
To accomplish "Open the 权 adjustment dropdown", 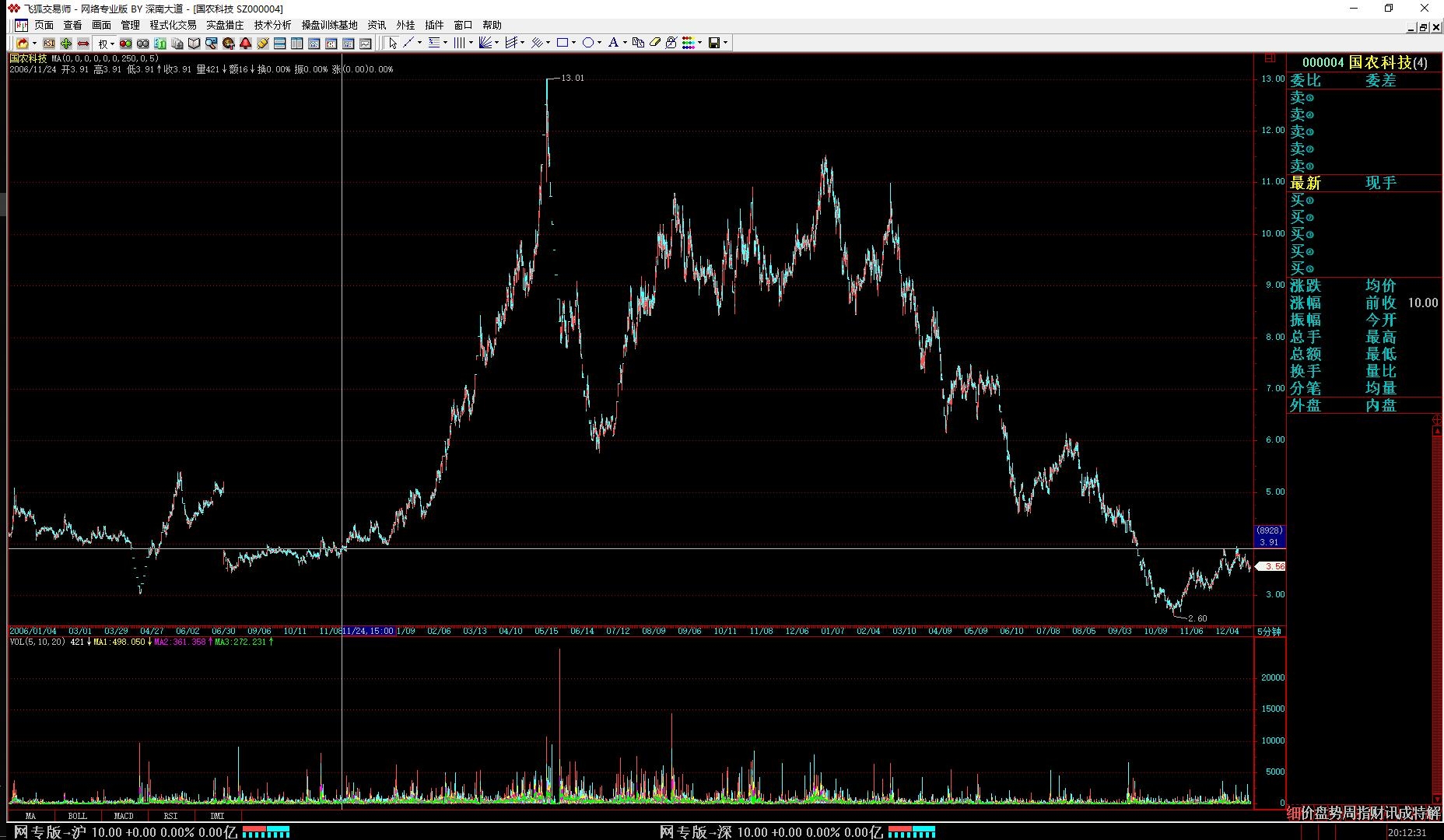I will (106, 44).
